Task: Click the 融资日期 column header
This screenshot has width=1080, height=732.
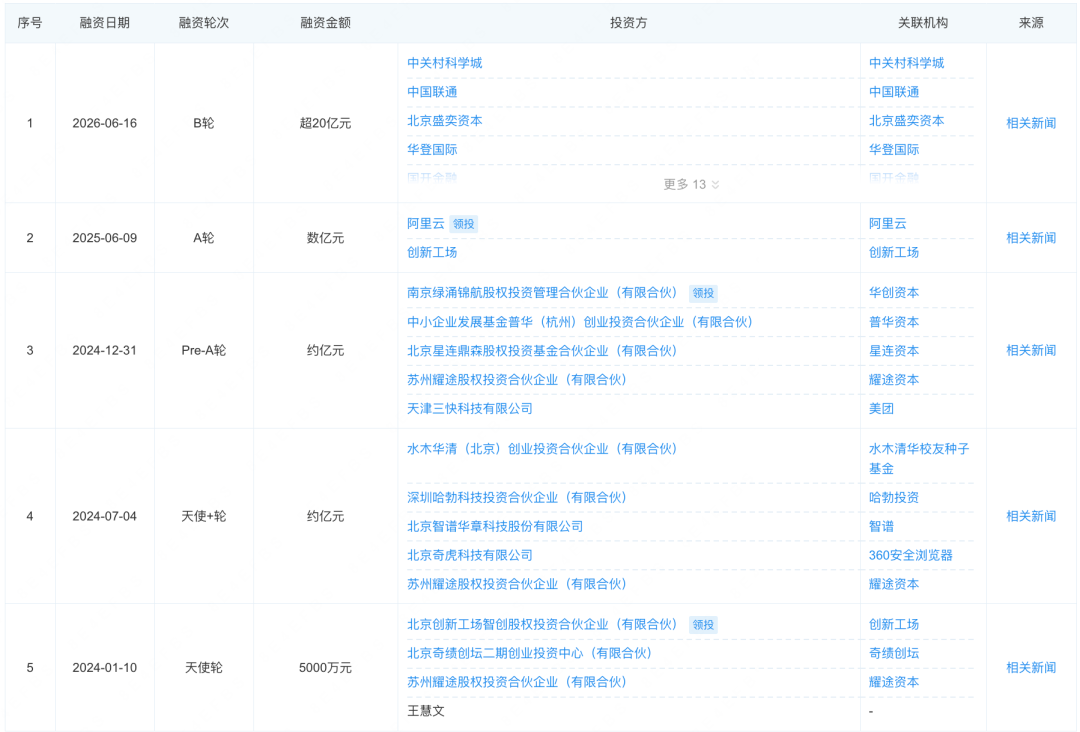Action: click(x=105, y=23)
